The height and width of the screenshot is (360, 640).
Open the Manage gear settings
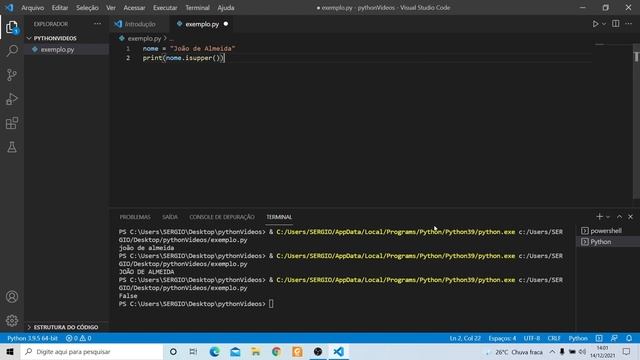click(12, 320)
